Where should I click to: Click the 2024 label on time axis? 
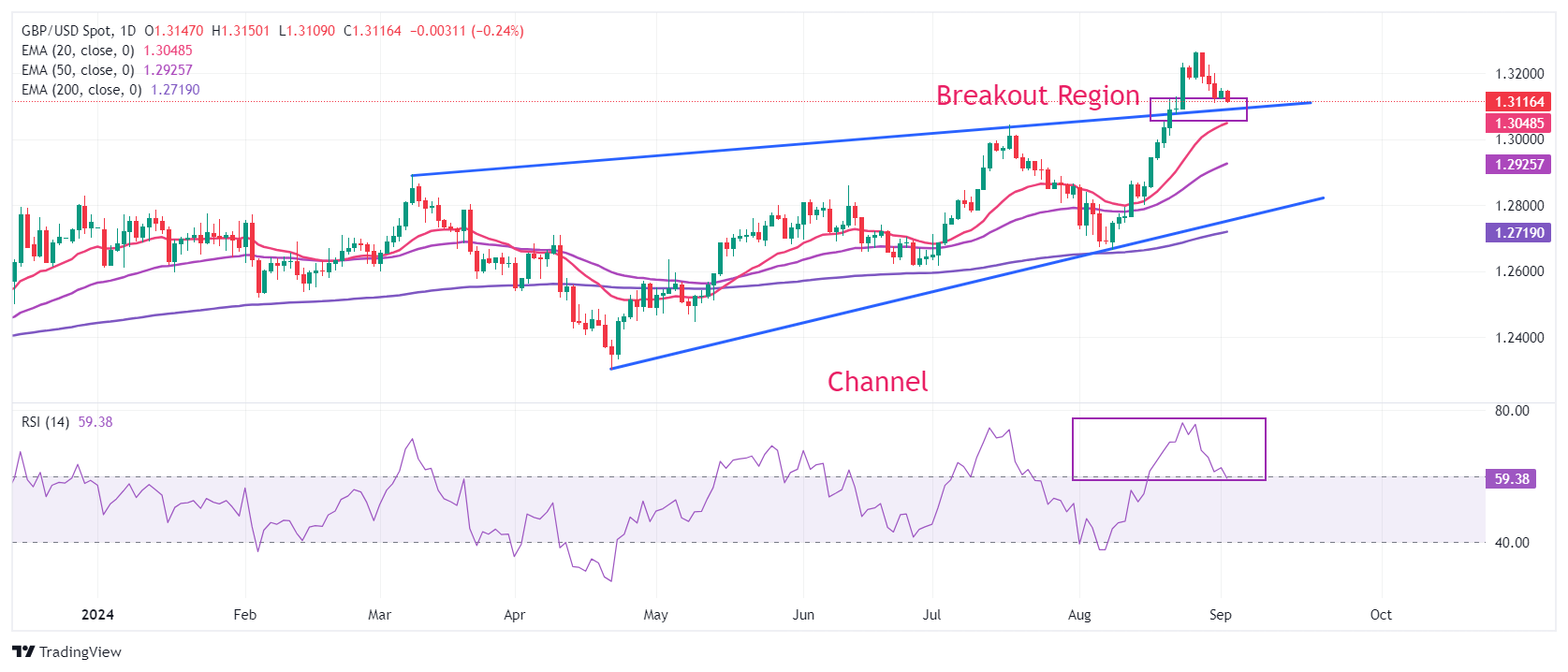(97, 615)
